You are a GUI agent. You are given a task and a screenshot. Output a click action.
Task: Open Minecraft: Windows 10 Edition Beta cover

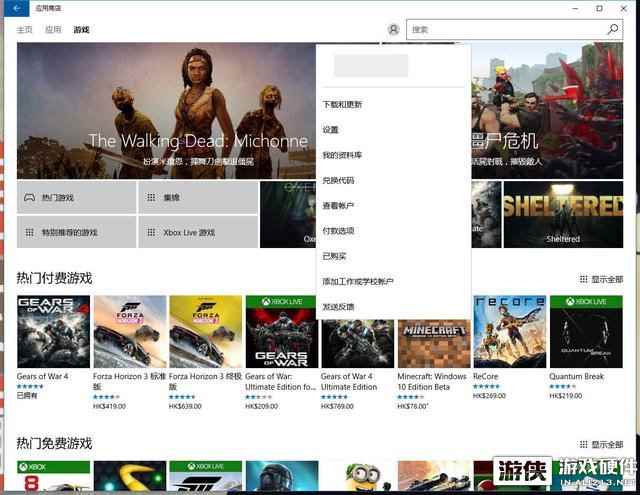[x=434, y=344]
